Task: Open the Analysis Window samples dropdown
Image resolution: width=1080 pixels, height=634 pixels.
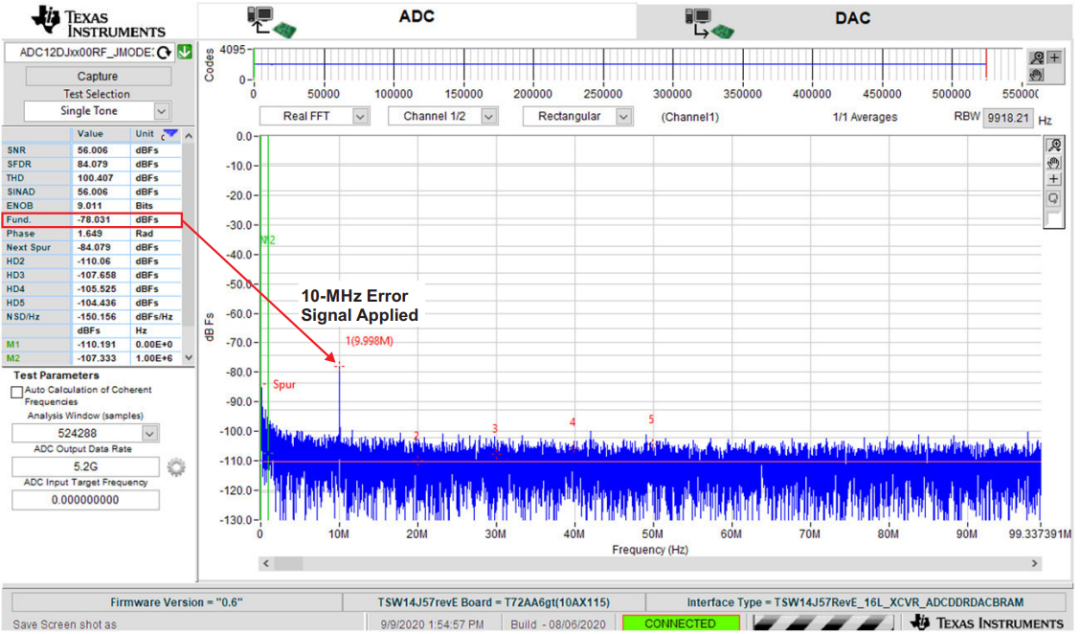Action: click(149, 433)
